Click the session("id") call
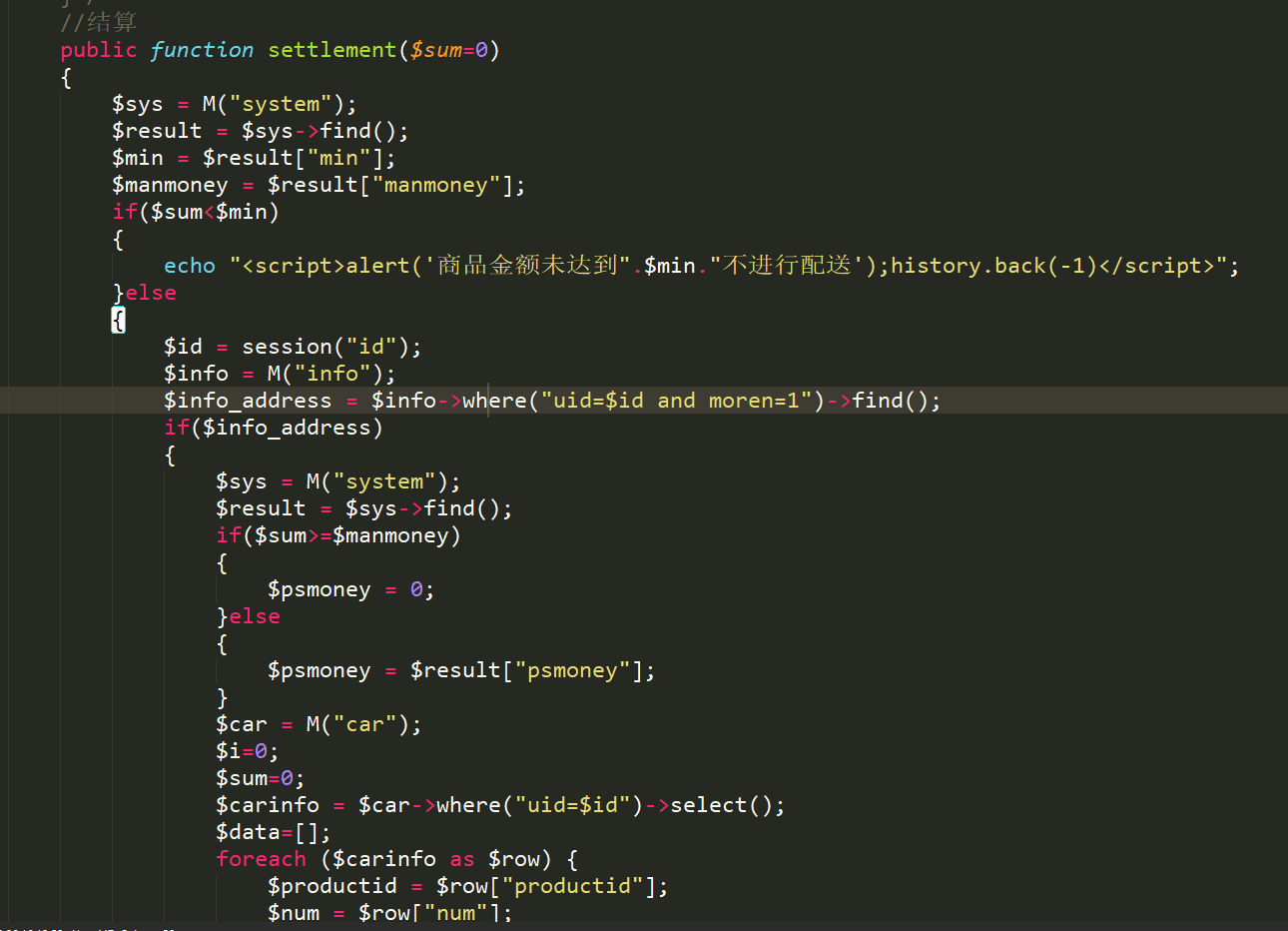This screenshot has width=1288, height=931. 330,347
